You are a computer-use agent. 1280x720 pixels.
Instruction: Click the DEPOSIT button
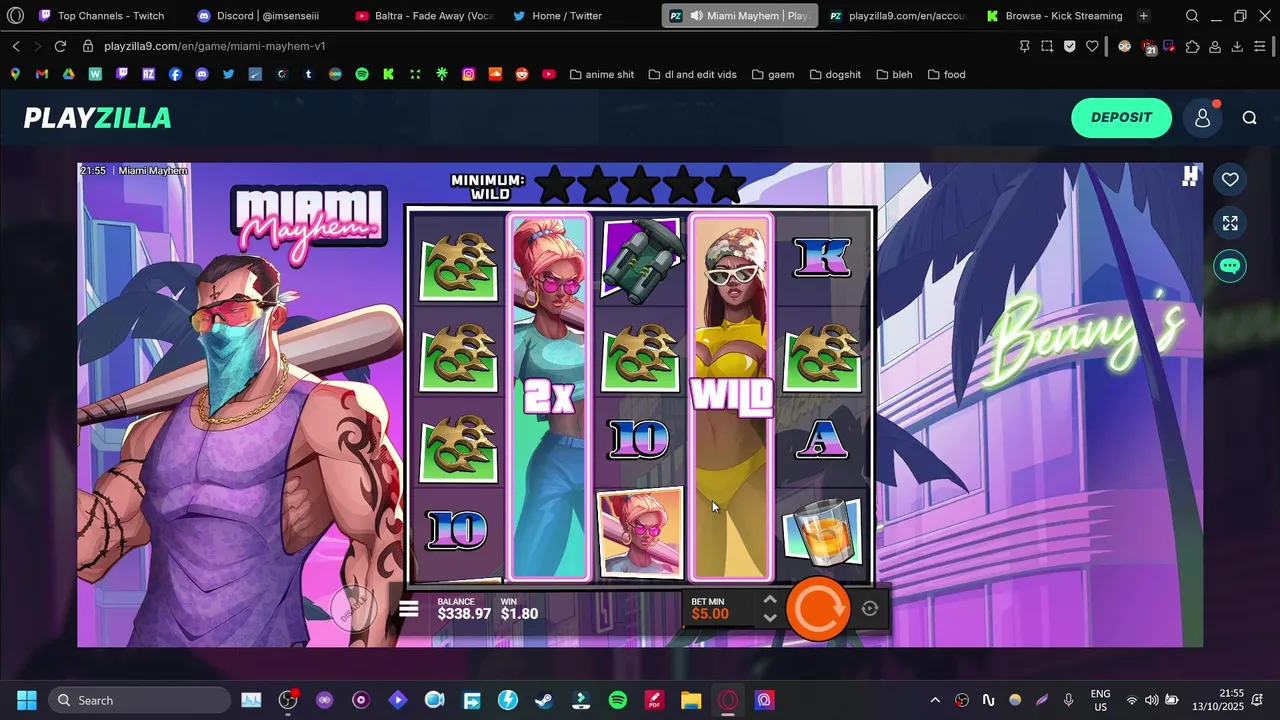(x=1121, y=118)
